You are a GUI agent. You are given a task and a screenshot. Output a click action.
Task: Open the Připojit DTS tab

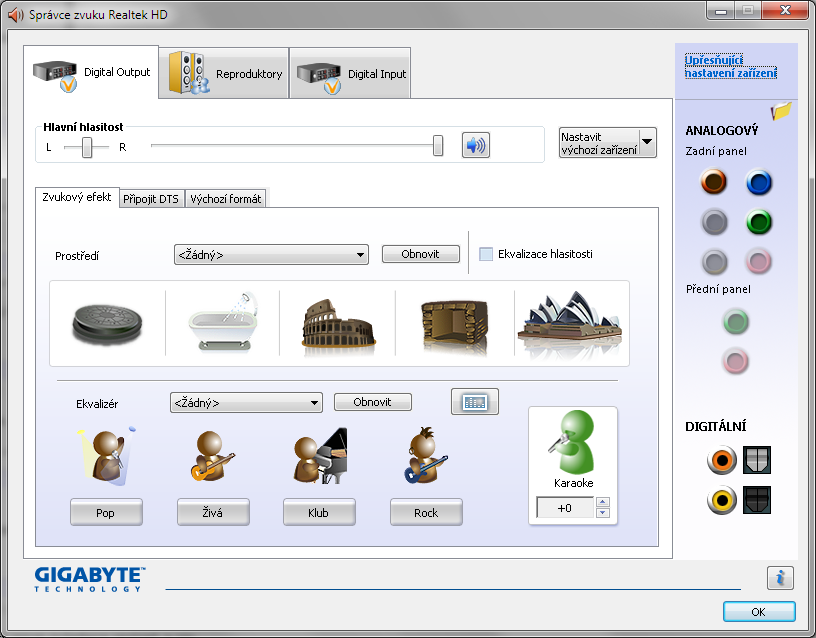click(151, 199)
